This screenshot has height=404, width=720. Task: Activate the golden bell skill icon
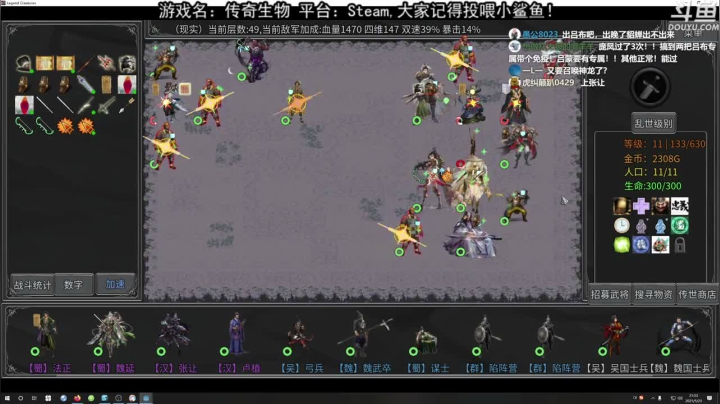[x=622, y=206]
